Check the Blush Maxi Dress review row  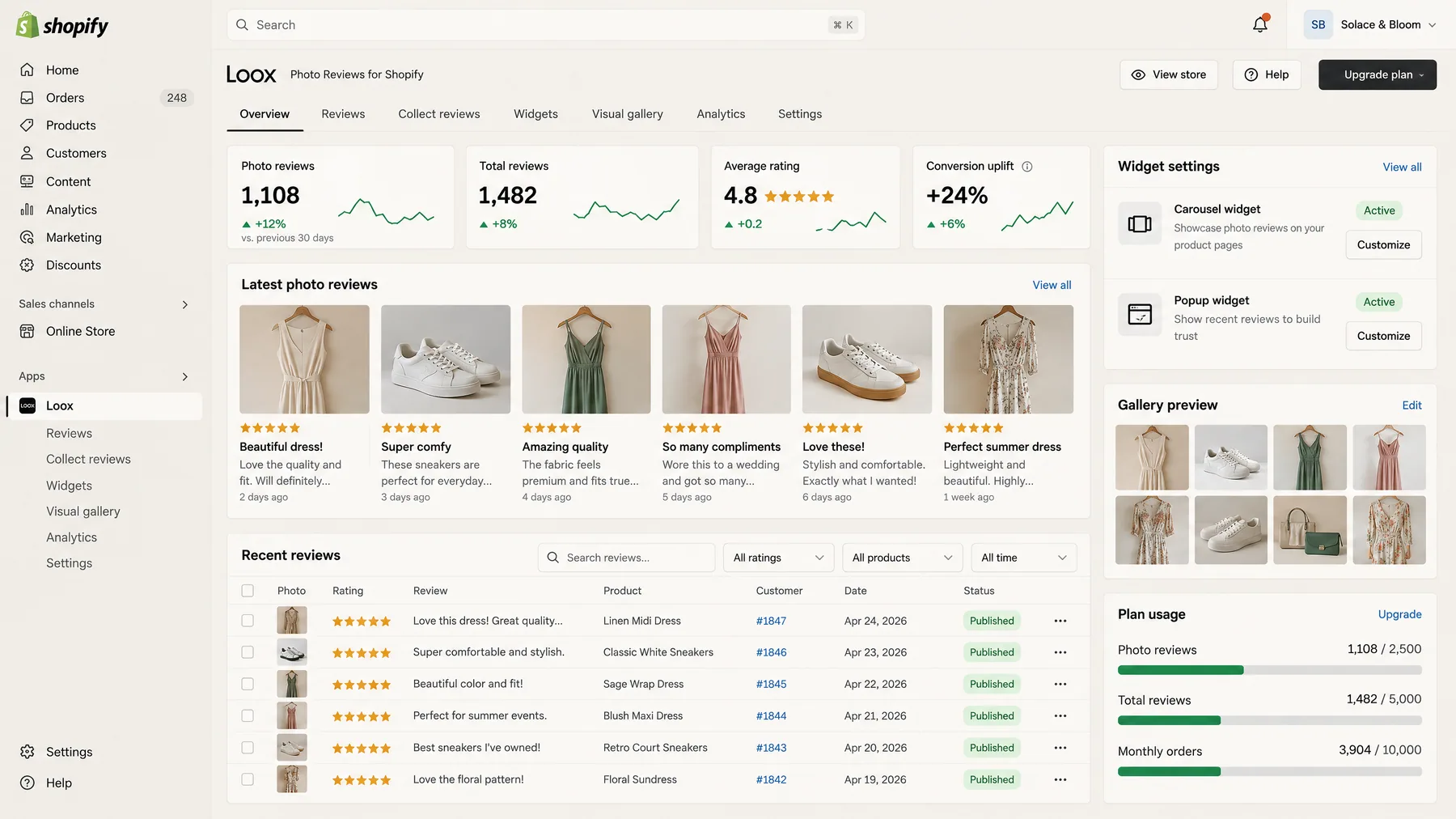(x=248, y=716)
